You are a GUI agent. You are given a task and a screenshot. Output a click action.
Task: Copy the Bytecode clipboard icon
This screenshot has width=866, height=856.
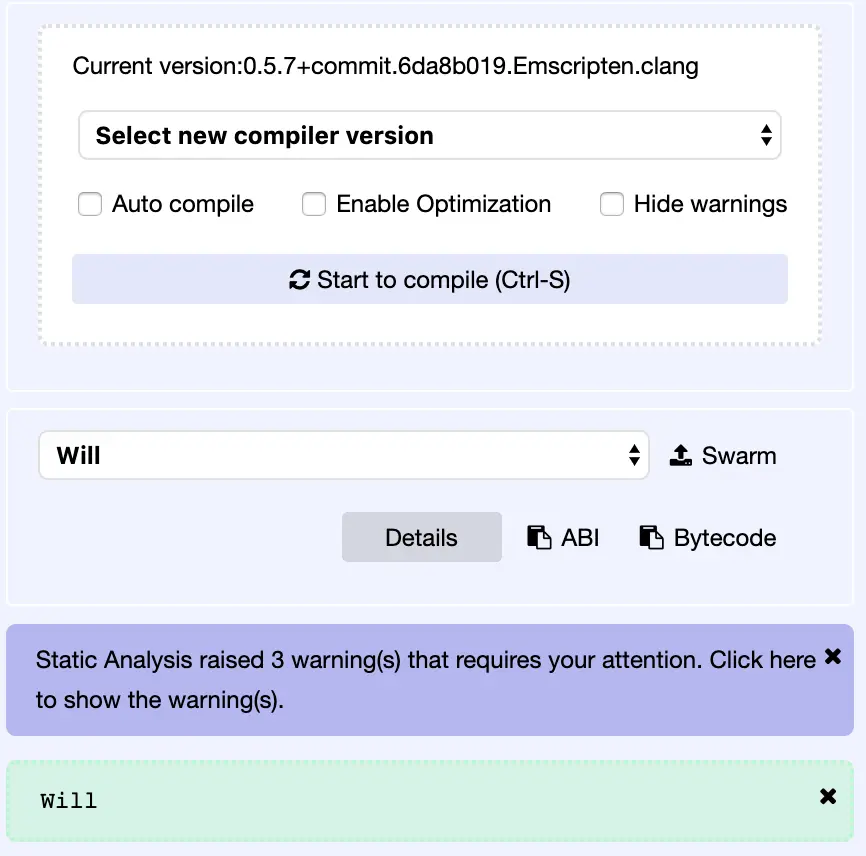coord(652,537)
